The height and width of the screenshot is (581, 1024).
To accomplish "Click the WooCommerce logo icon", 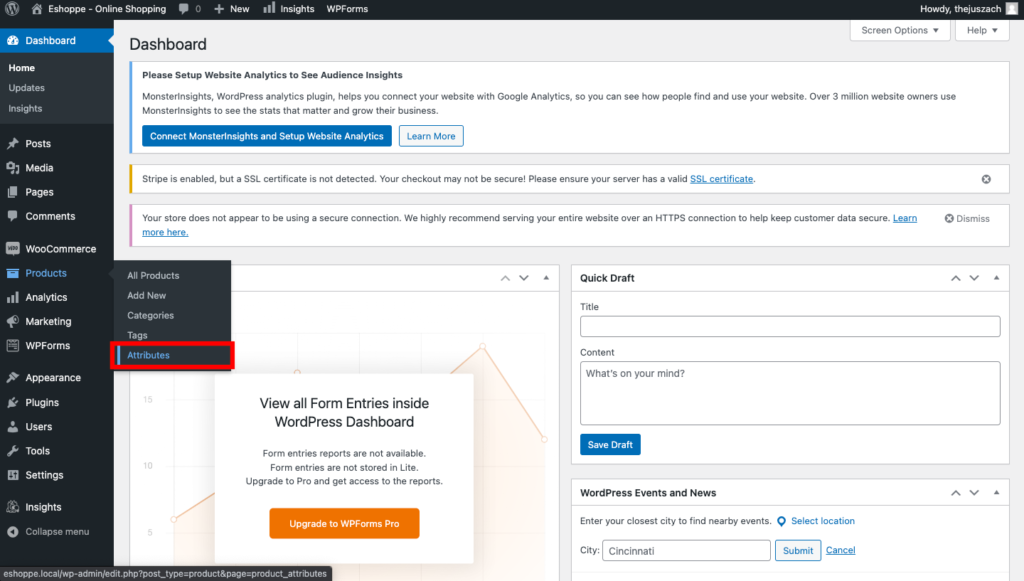I will point(12,249).
